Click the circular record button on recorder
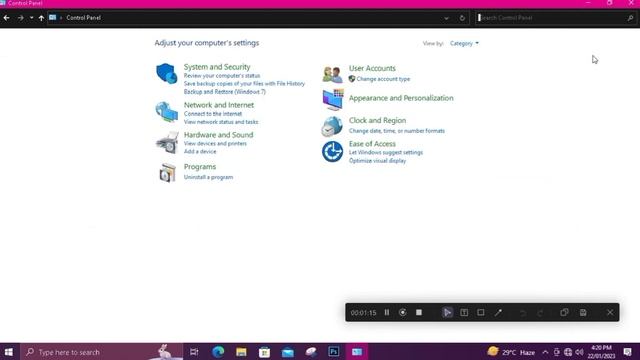The image size is (640, 360). [402, 313]
